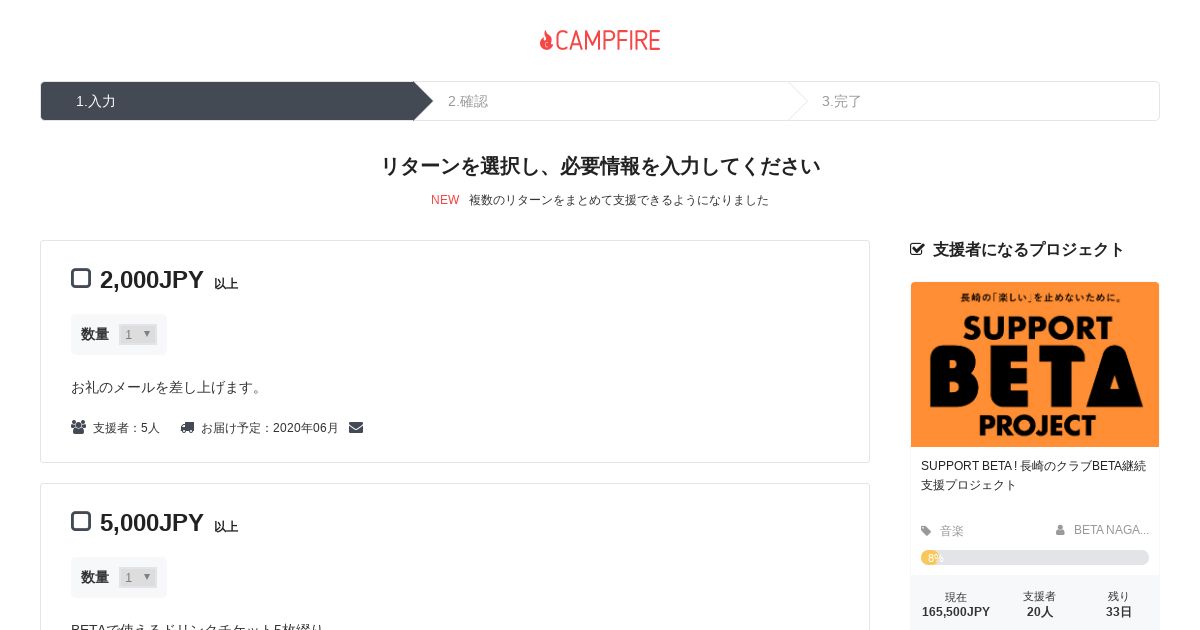Open the quantity dropdown for 5,000JPY return
The width and height of the screenshot is (1200, 630).
click(138, 577)
